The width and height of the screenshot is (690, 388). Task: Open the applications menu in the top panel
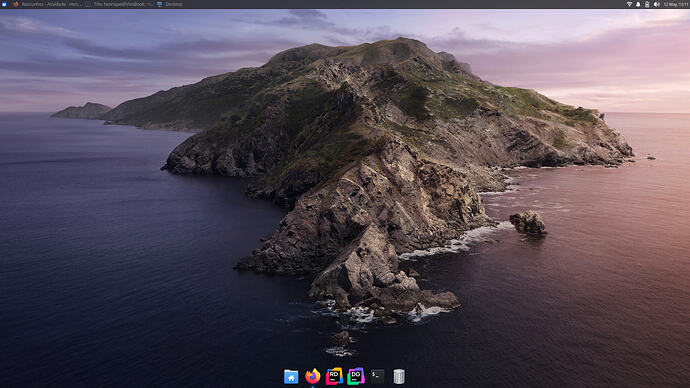[x=4, y=4]
